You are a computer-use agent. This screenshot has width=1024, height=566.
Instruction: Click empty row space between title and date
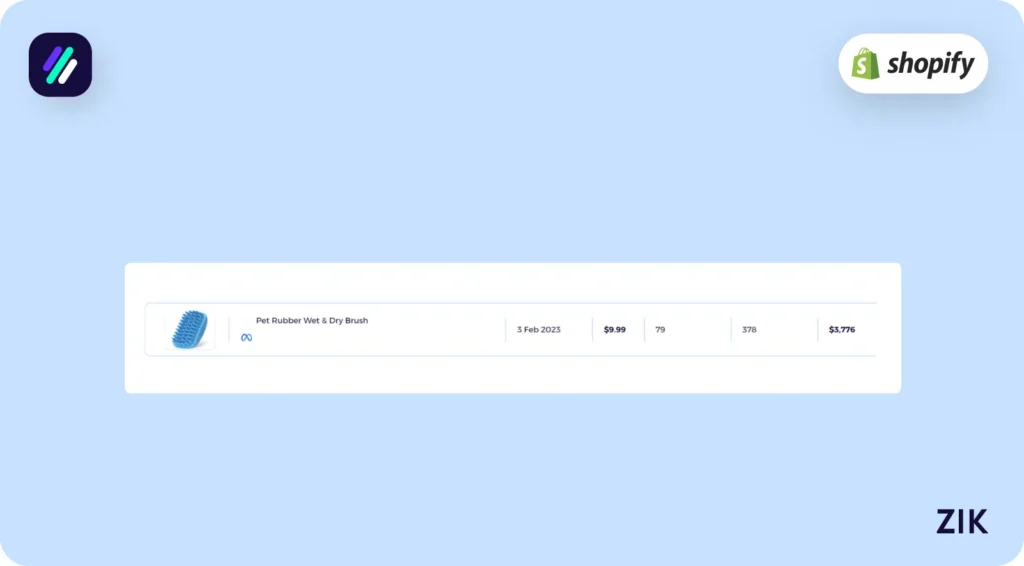pyautogui.click(x=440, y=329)
